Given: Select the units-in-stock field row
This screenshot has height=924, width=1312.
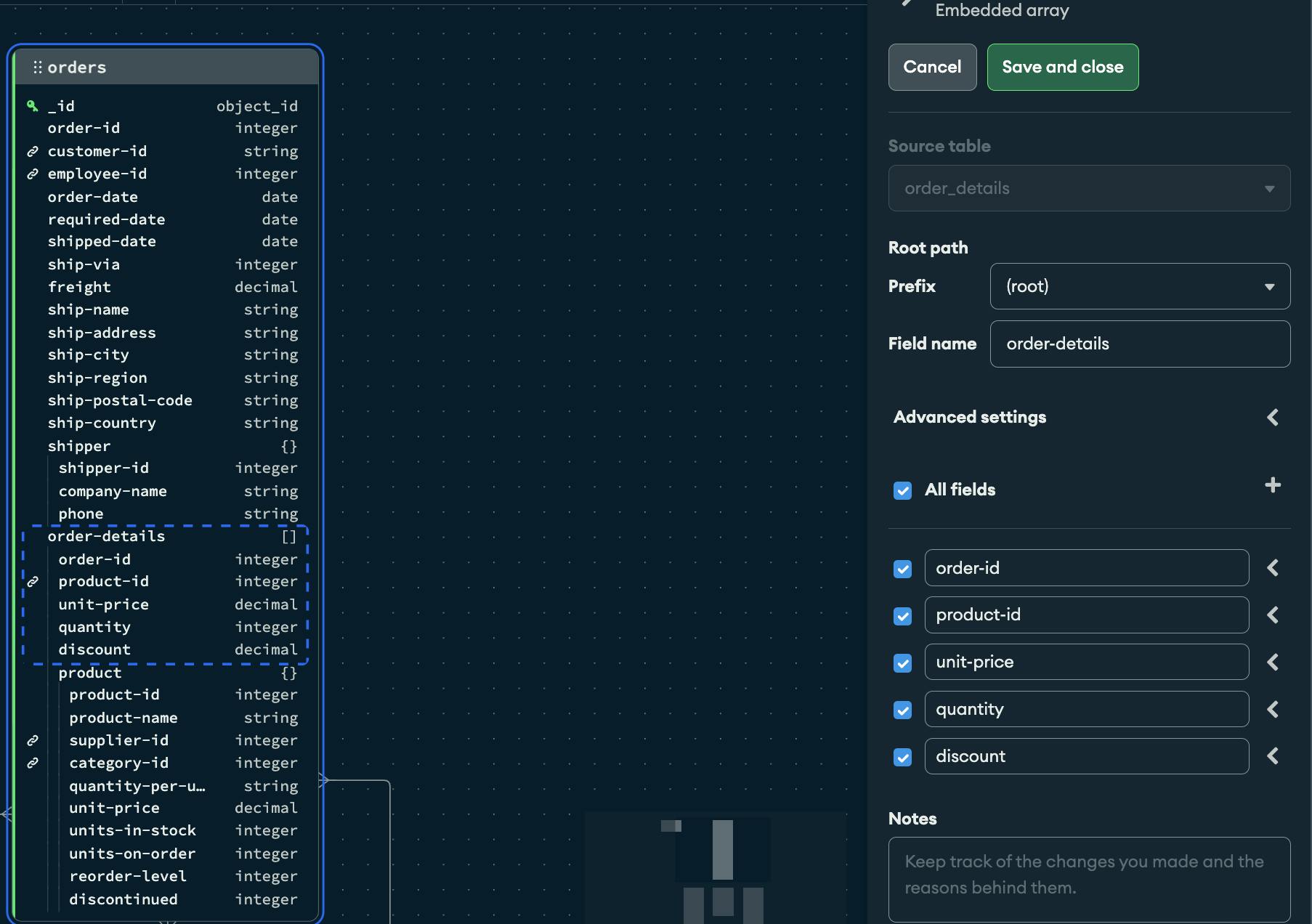Looking at the screenshot, I should 166,830.
